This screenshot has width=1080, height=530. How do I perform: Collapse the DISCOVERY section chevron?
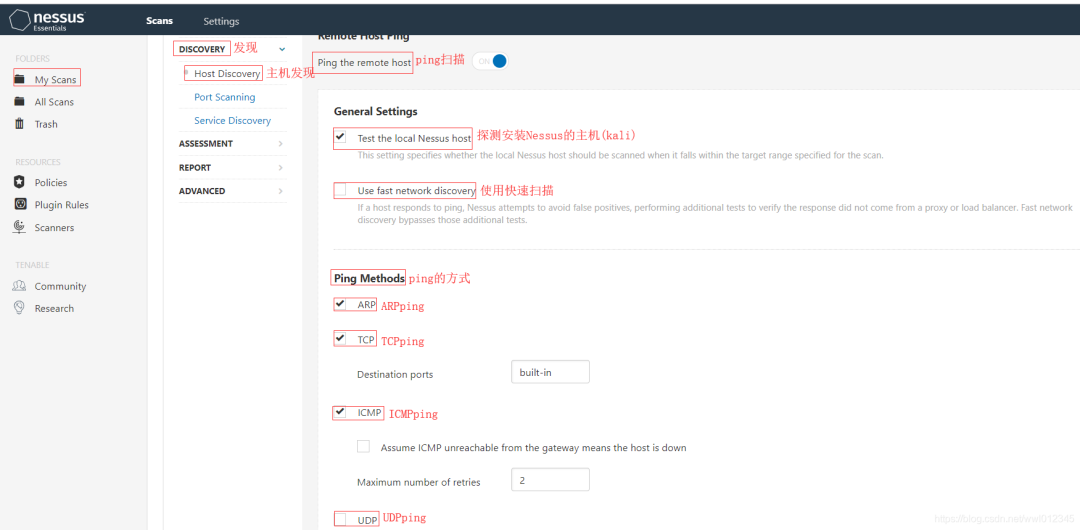pyautogui.click(x=281, y=49)
